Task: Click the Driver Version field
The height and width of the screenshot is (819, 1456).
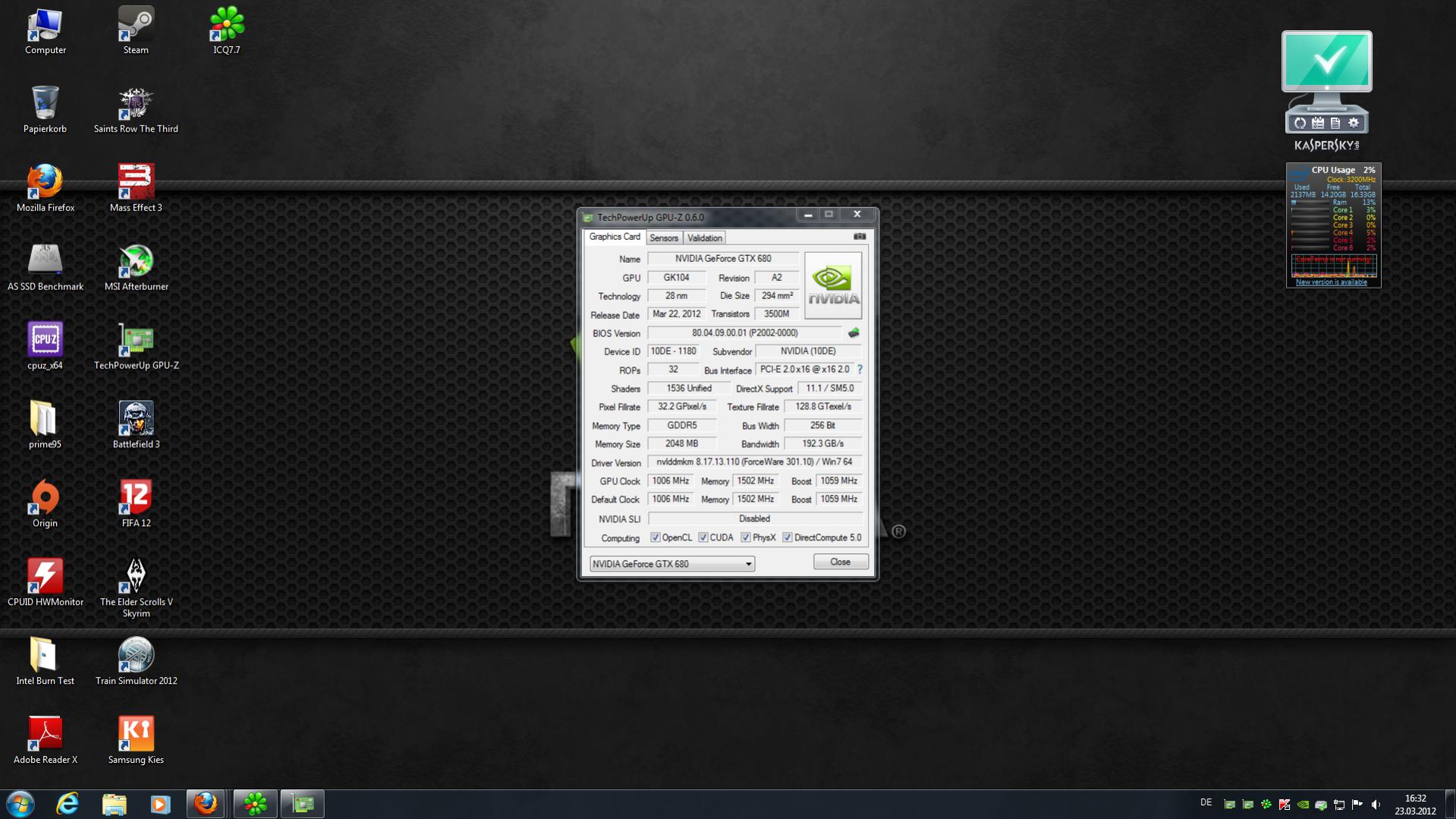Action: tap(754, 462)
